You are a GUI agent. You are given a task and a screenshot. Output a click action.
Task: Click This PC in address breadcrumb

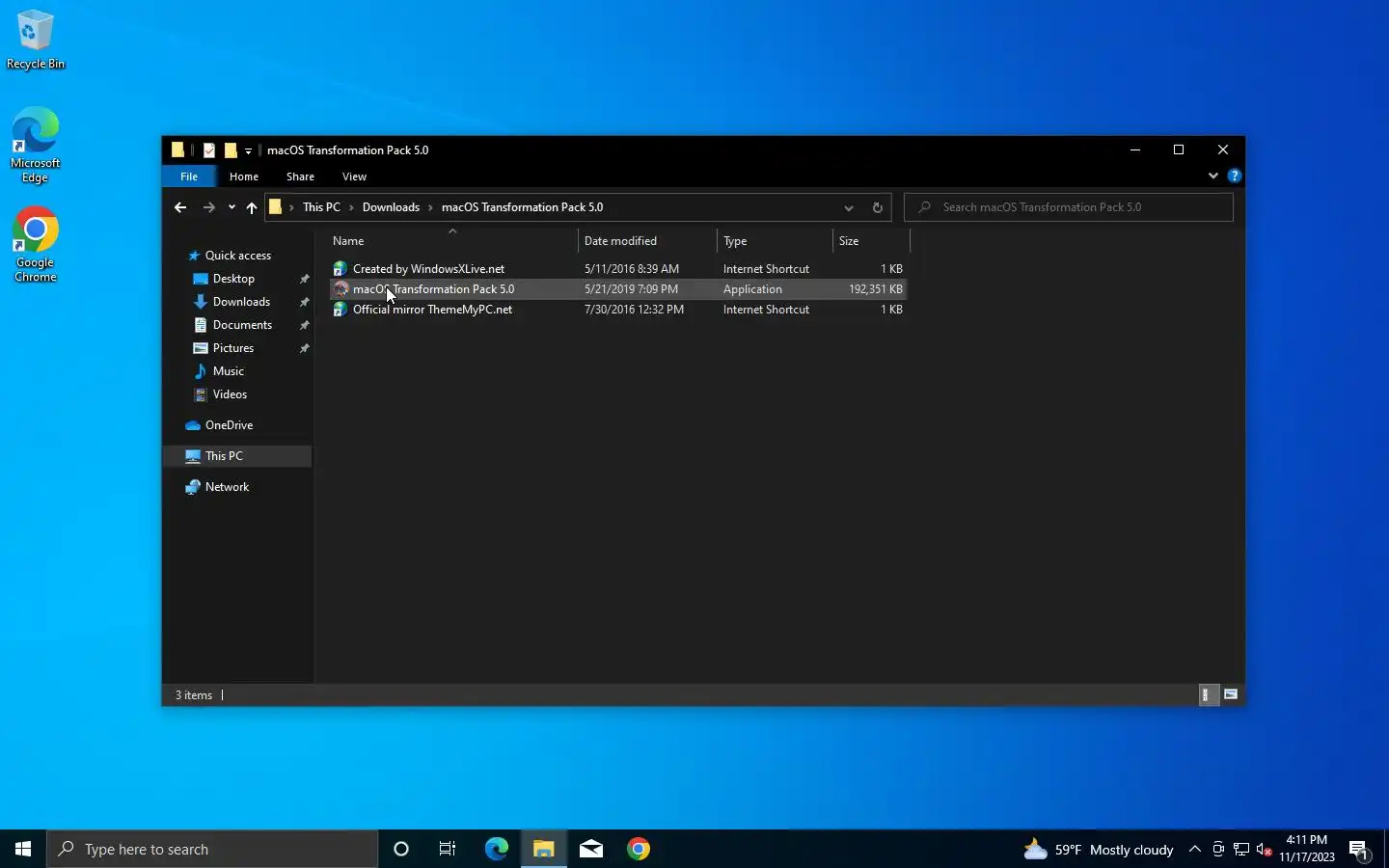click(x=321, y=207)
